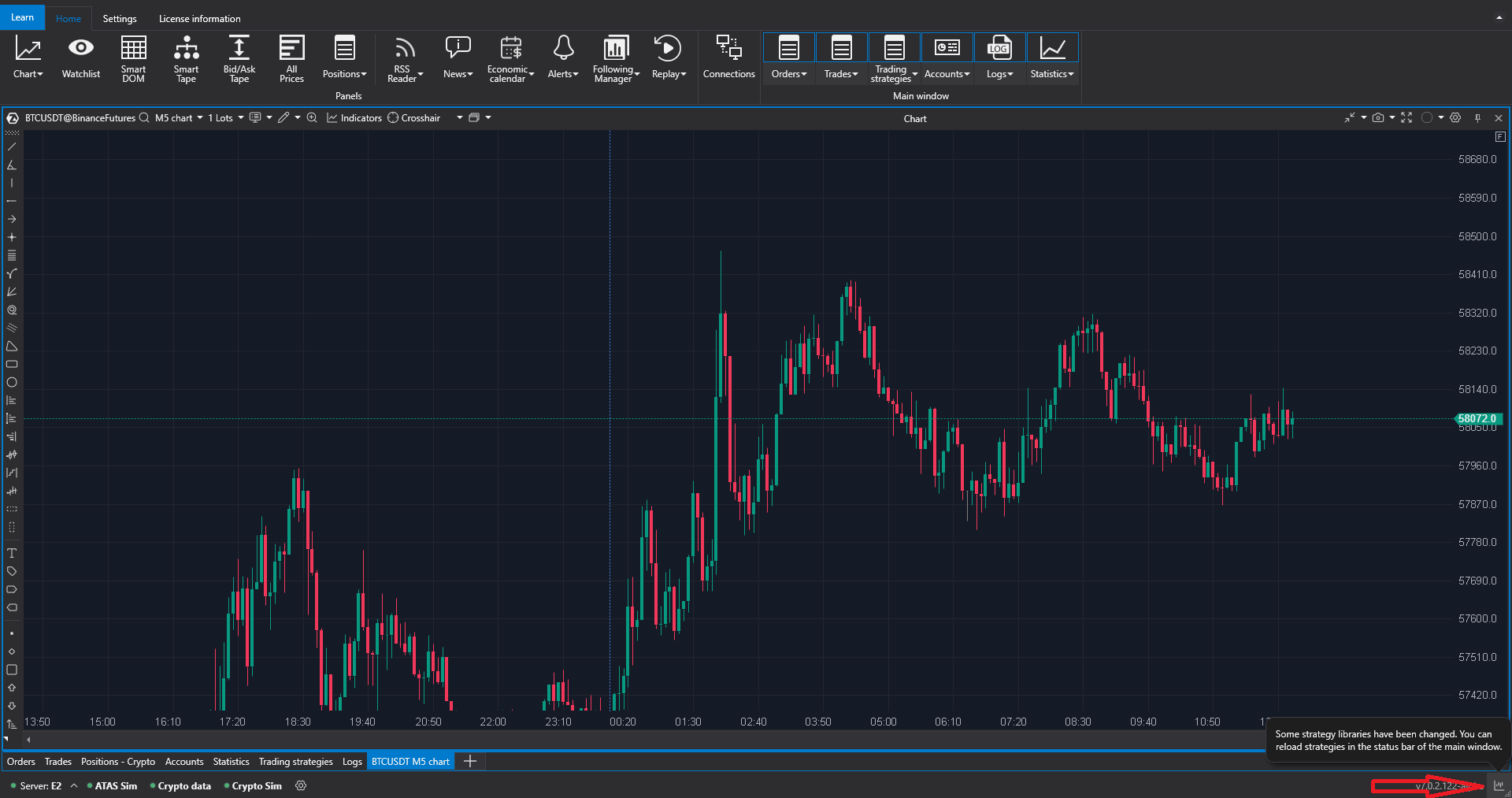Pin the chart window
Viewport: 1512px width, 798px height.
(1477, 118)
